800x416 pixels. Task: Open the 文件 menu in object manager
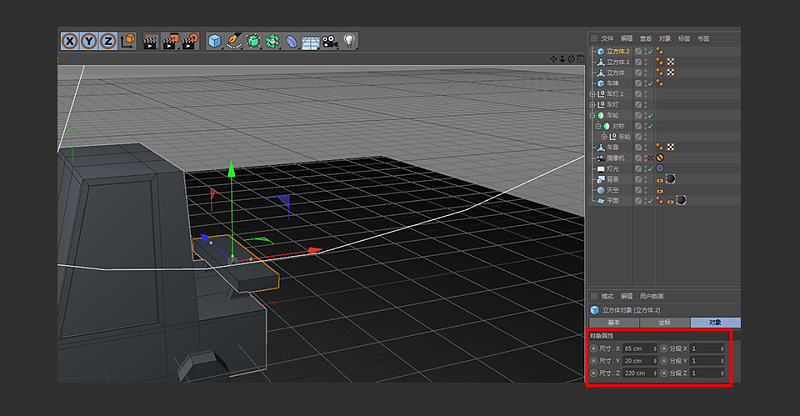coord(607,38)
